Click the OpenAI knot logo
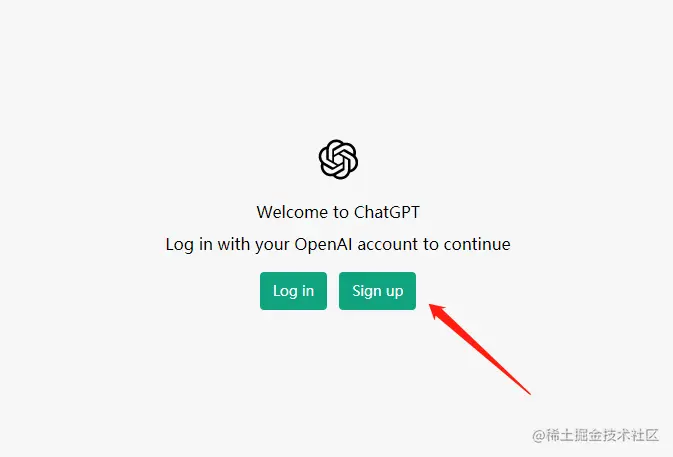This screenshot has width=673, height=457. pyautogui.click(x=338, y=159)
